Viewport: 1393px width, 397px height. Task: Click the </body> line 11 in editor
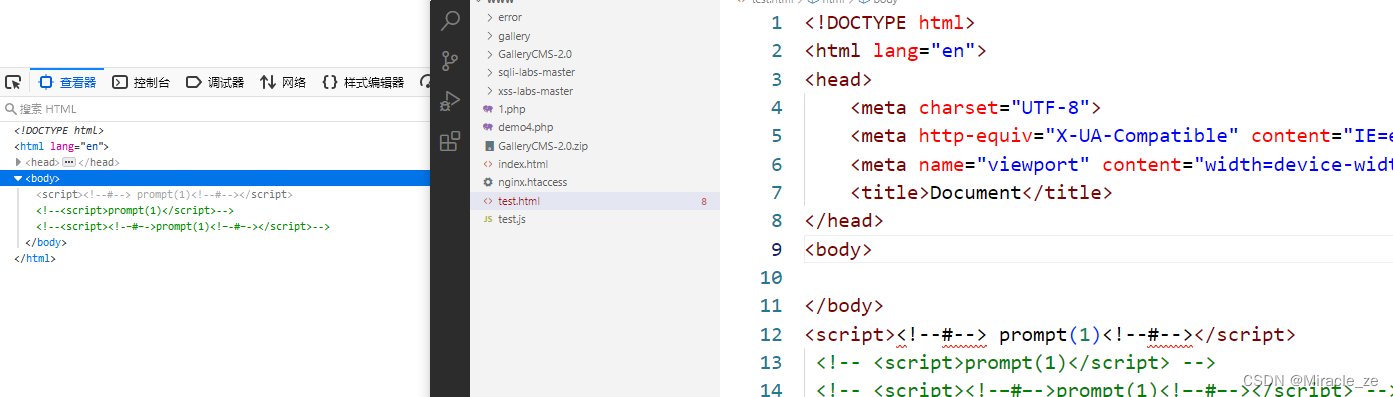click(x=844, y=306)
